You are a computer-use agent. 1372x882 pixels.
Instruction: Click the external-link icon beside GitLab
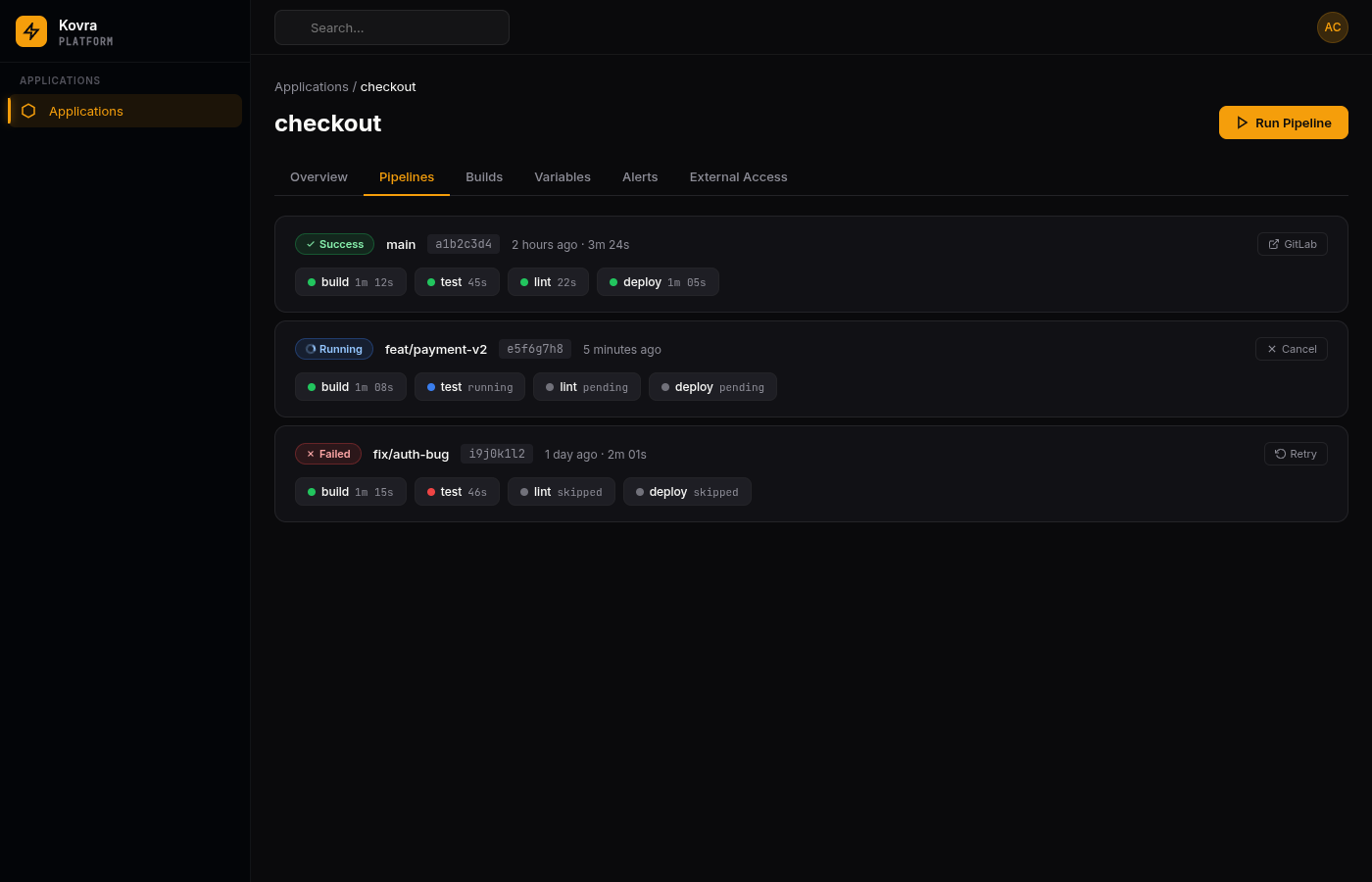click(x=1274, y=244)
